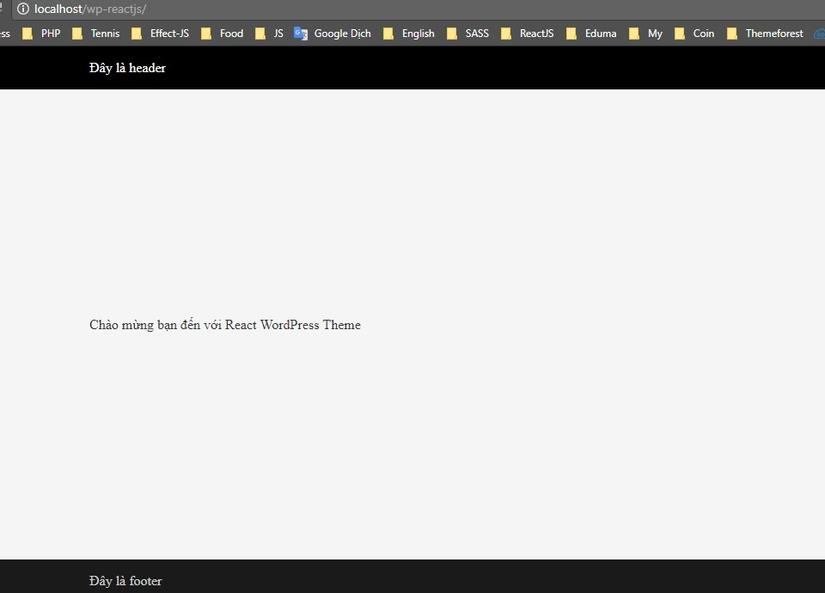Click the "Chào mừng bạn" welcome text
825x593 pixels.
(x=224, y=325)
